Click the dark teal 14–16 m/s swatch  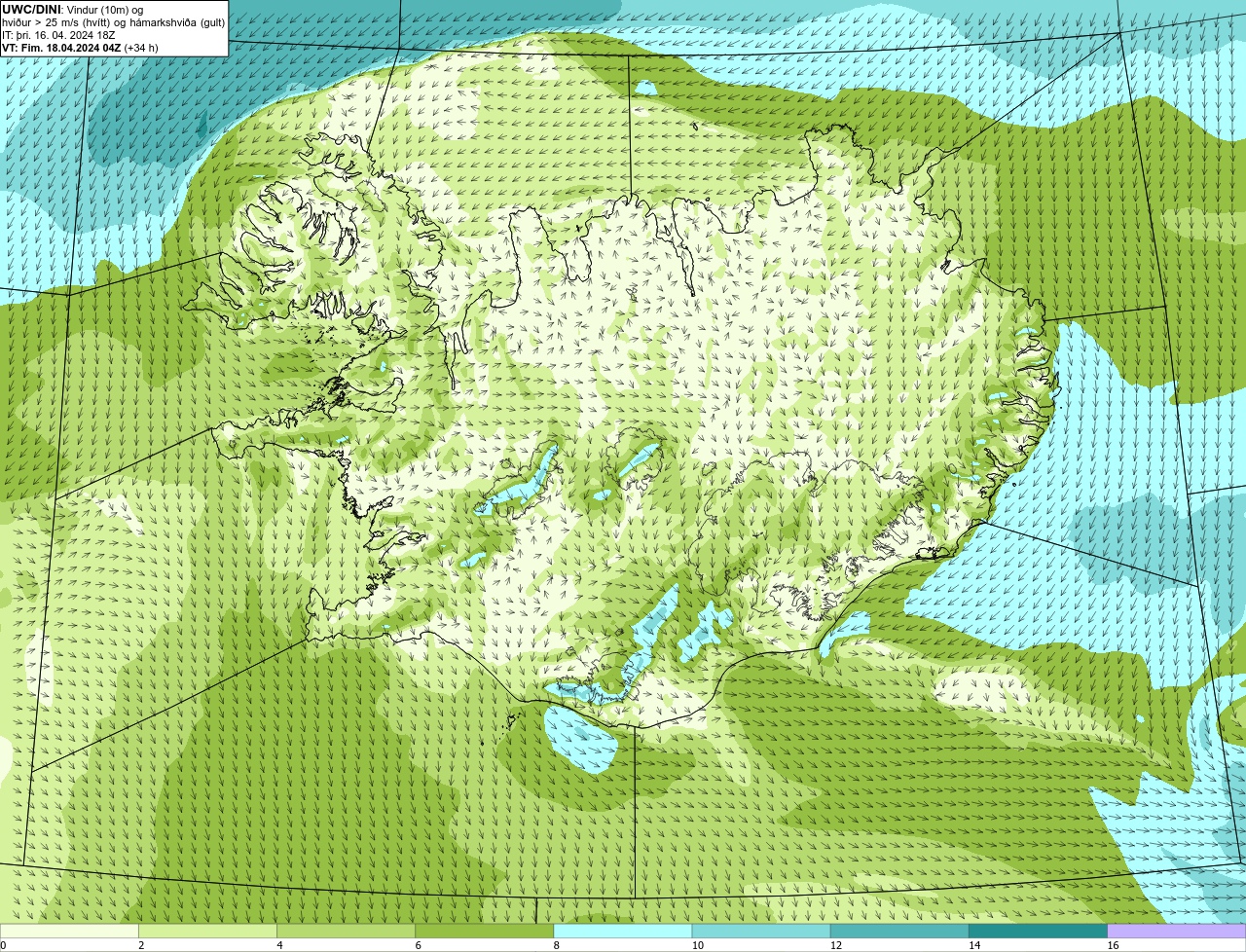click(1037, 931)
